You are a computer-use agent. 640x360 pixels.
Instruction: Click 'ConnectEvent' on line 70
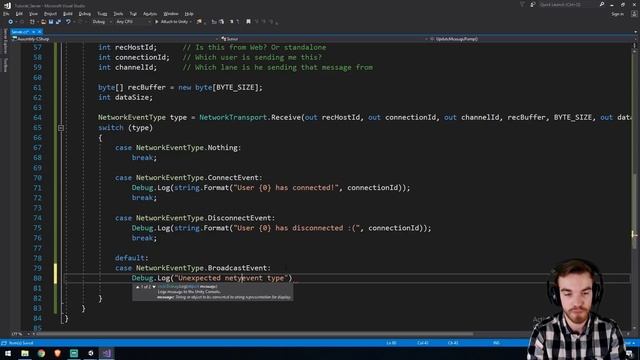[233, 178]
